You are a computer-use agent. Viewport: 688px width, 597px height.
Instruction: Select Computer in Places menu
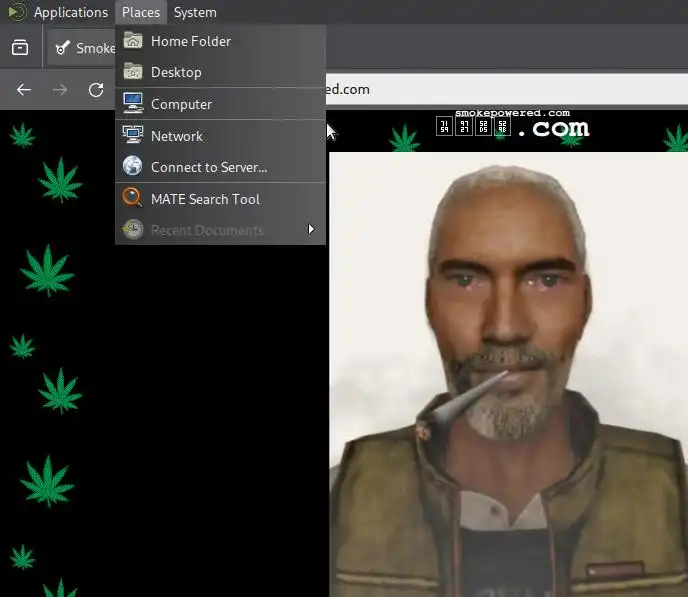pos(220,104)
